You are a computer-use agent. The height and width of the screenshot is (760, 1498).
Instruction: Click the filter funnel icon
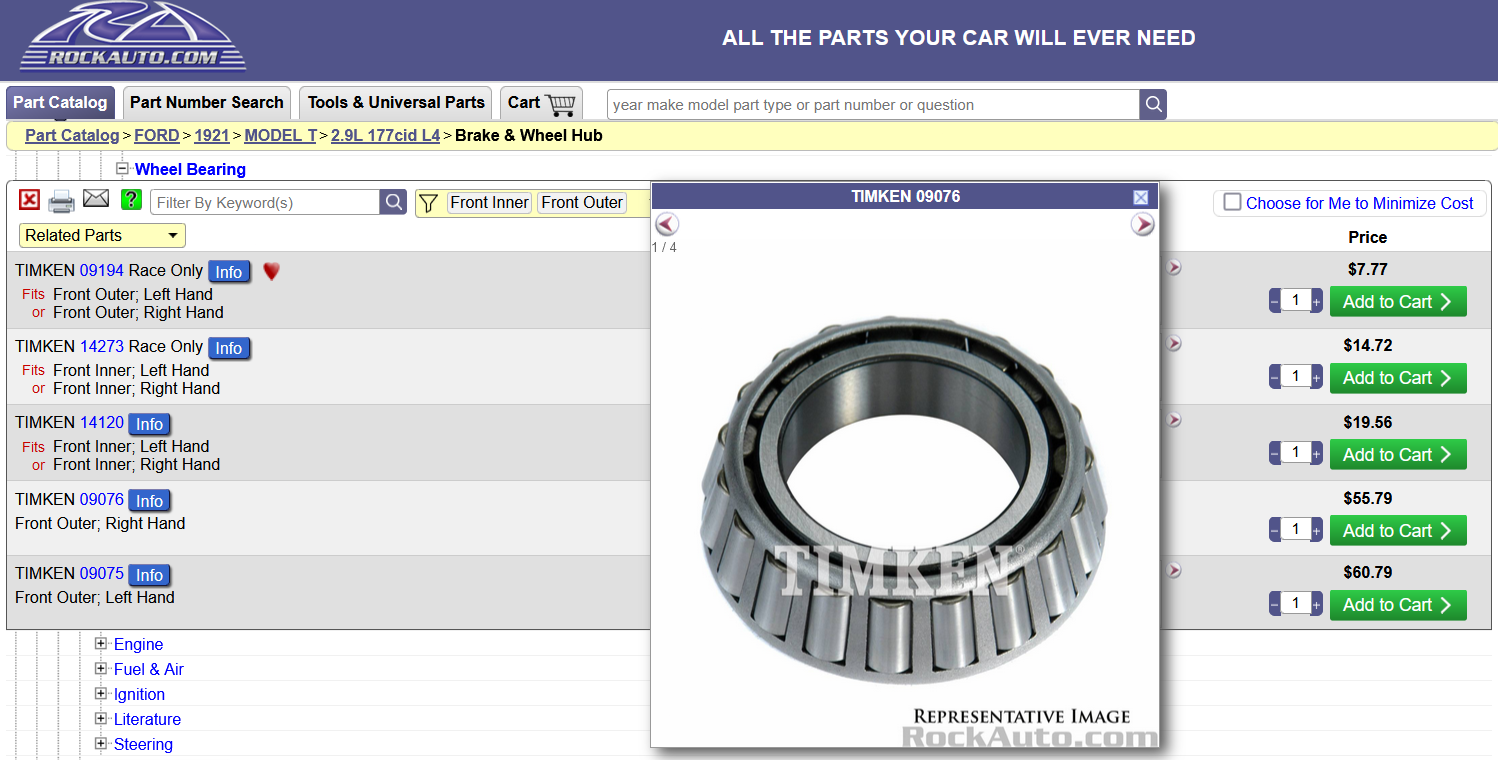(x=428, y=203)
